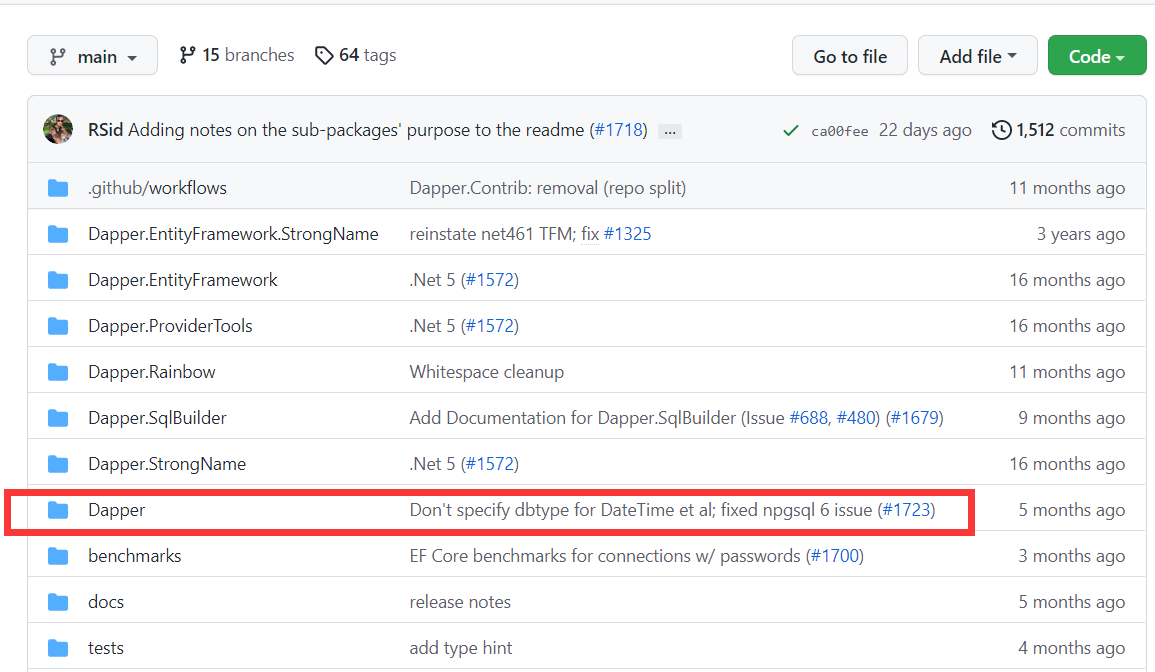
Task: Open the 'add type hint' commit
Action: pyautogui.click(x=461, y=648)
